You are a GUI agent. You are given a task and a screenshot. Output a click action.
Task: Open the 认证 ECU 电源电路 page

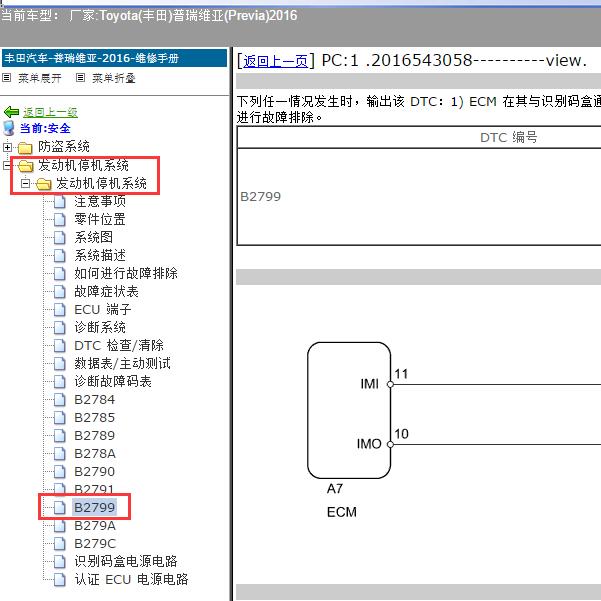point(131,580)
